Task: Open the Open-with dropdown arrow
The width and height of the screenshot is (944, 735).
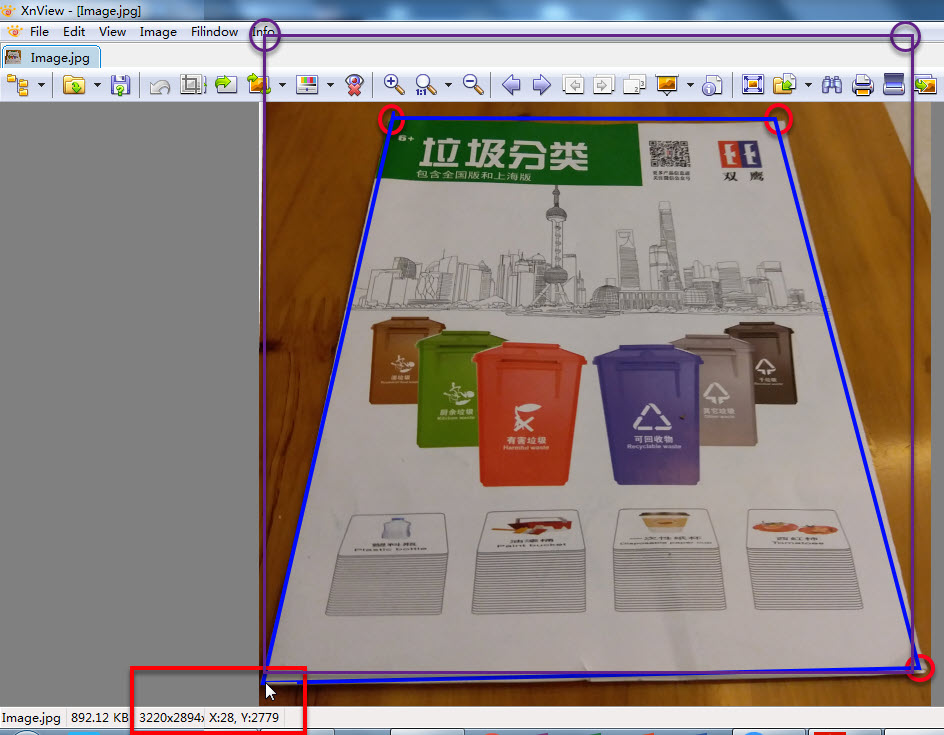Action: point(806,84)
